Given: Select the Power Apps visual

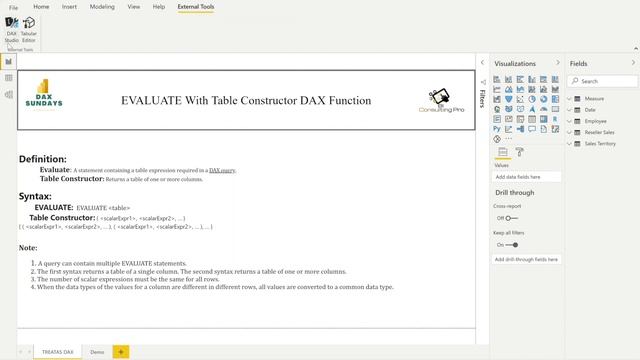Looking at the screenshot, I should (497, 139).
